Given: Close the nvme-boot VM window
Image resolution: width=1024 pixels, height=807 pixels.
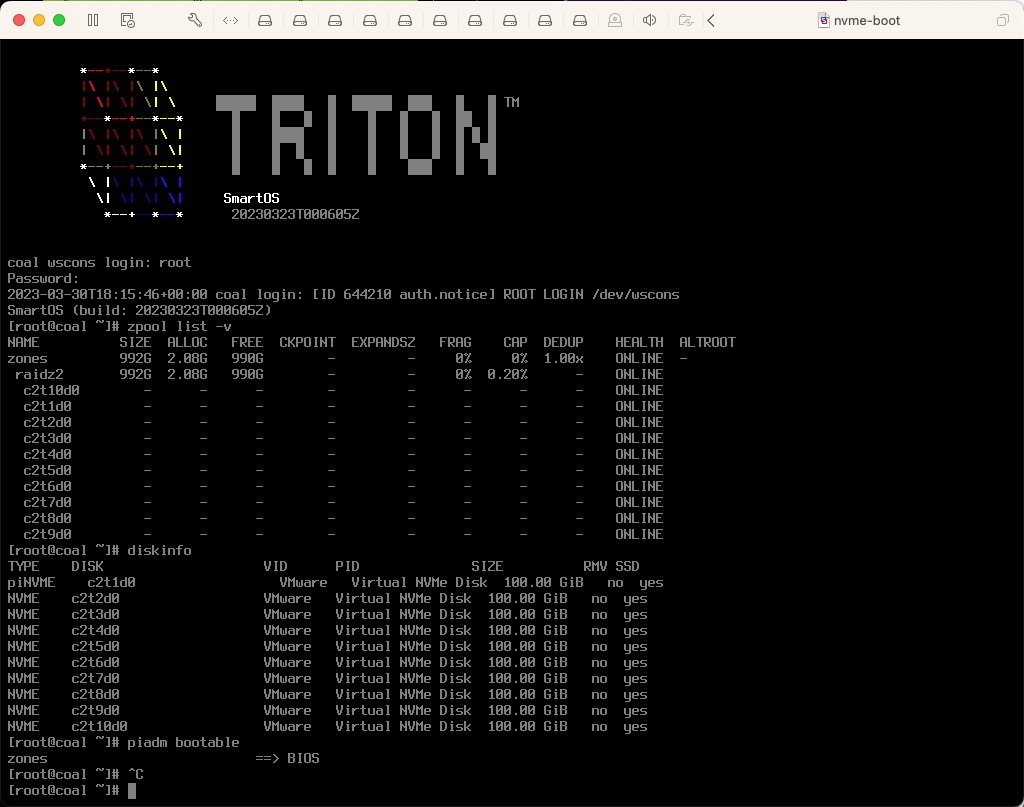Looking at the screenshot, I should (x=17, y=20).
